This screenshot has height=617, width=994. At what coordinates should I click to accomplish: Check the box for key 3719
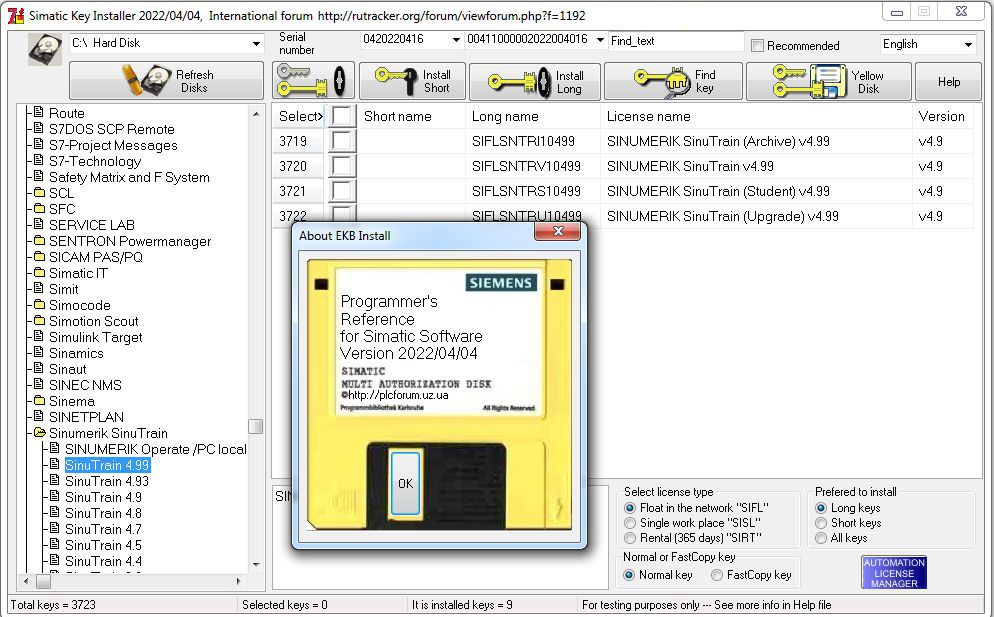pos(342,141)
